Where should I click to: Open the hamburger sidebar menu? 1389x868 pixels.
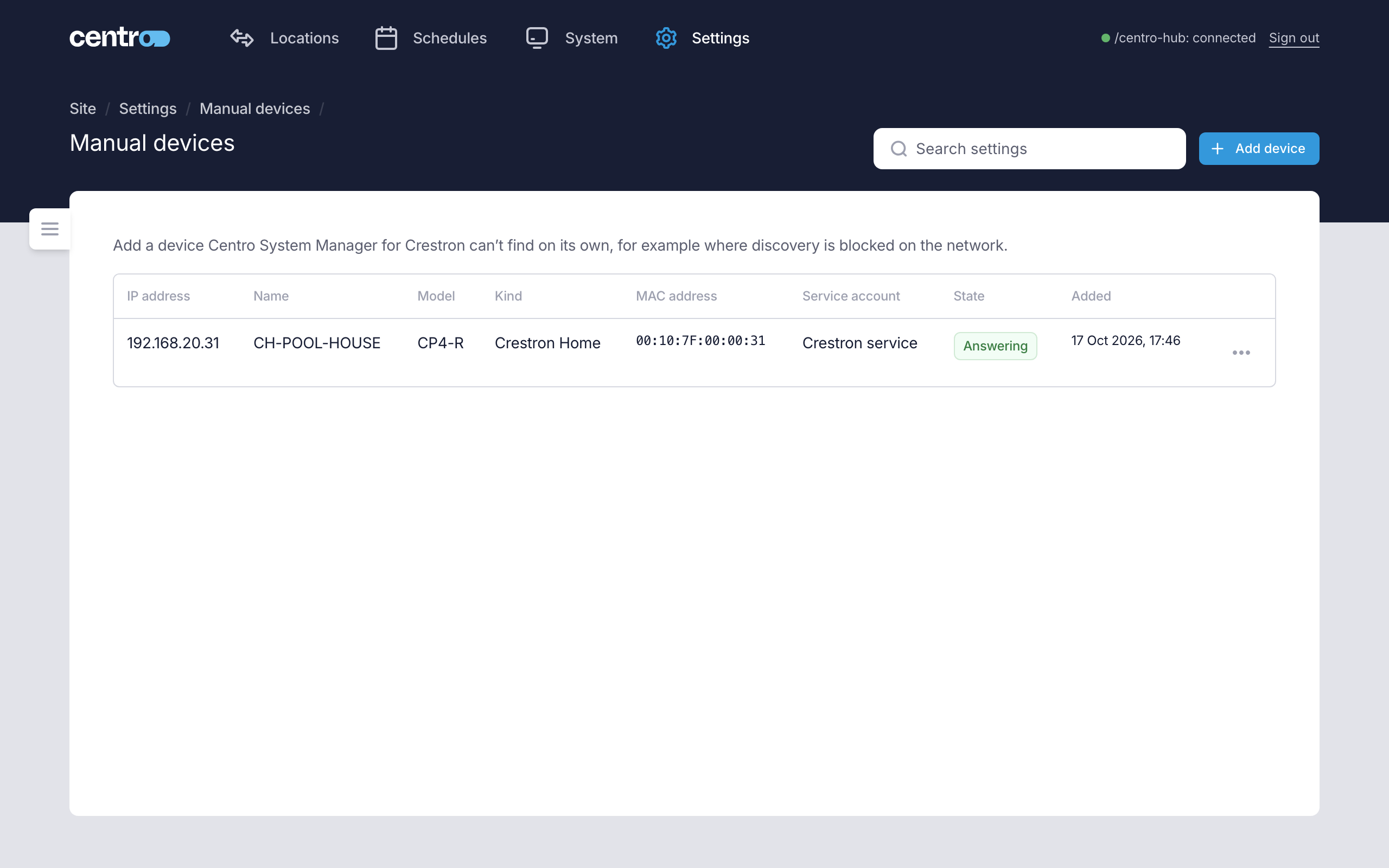[50, 229]
